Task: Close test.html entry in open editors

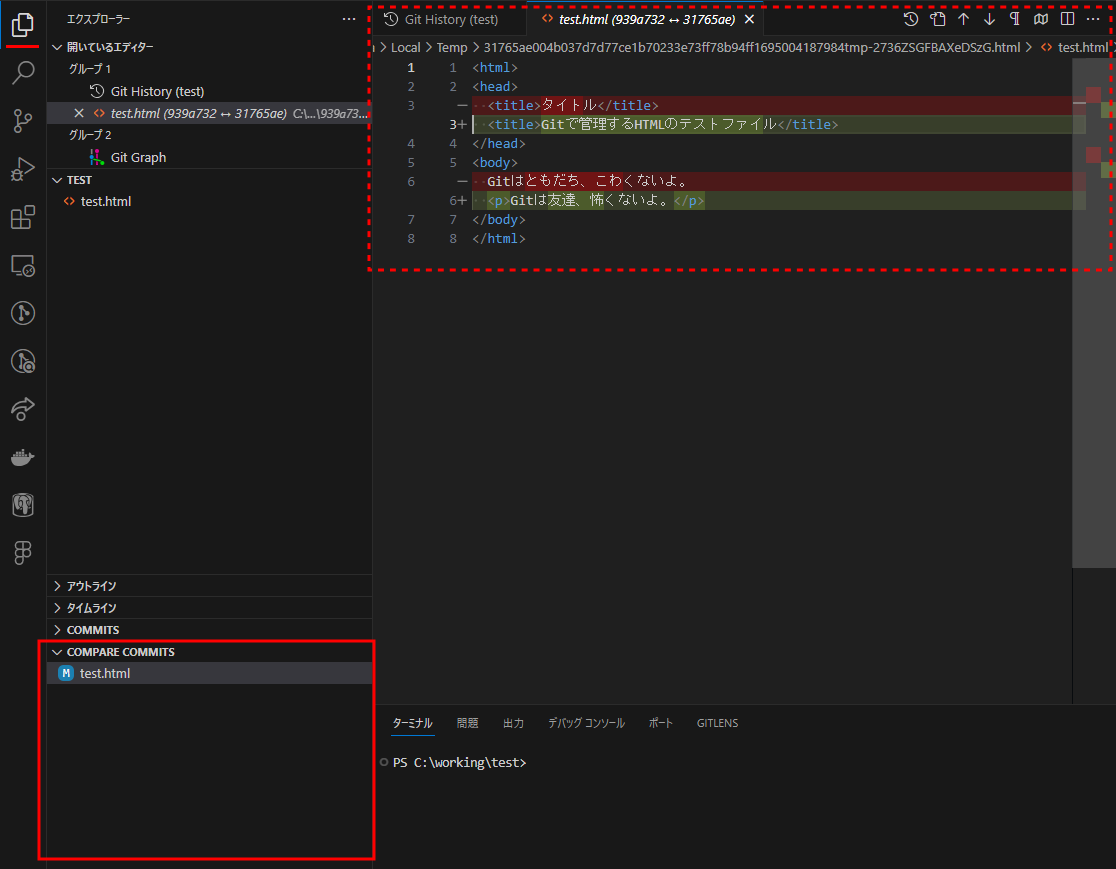Action: tap(79, 113)
